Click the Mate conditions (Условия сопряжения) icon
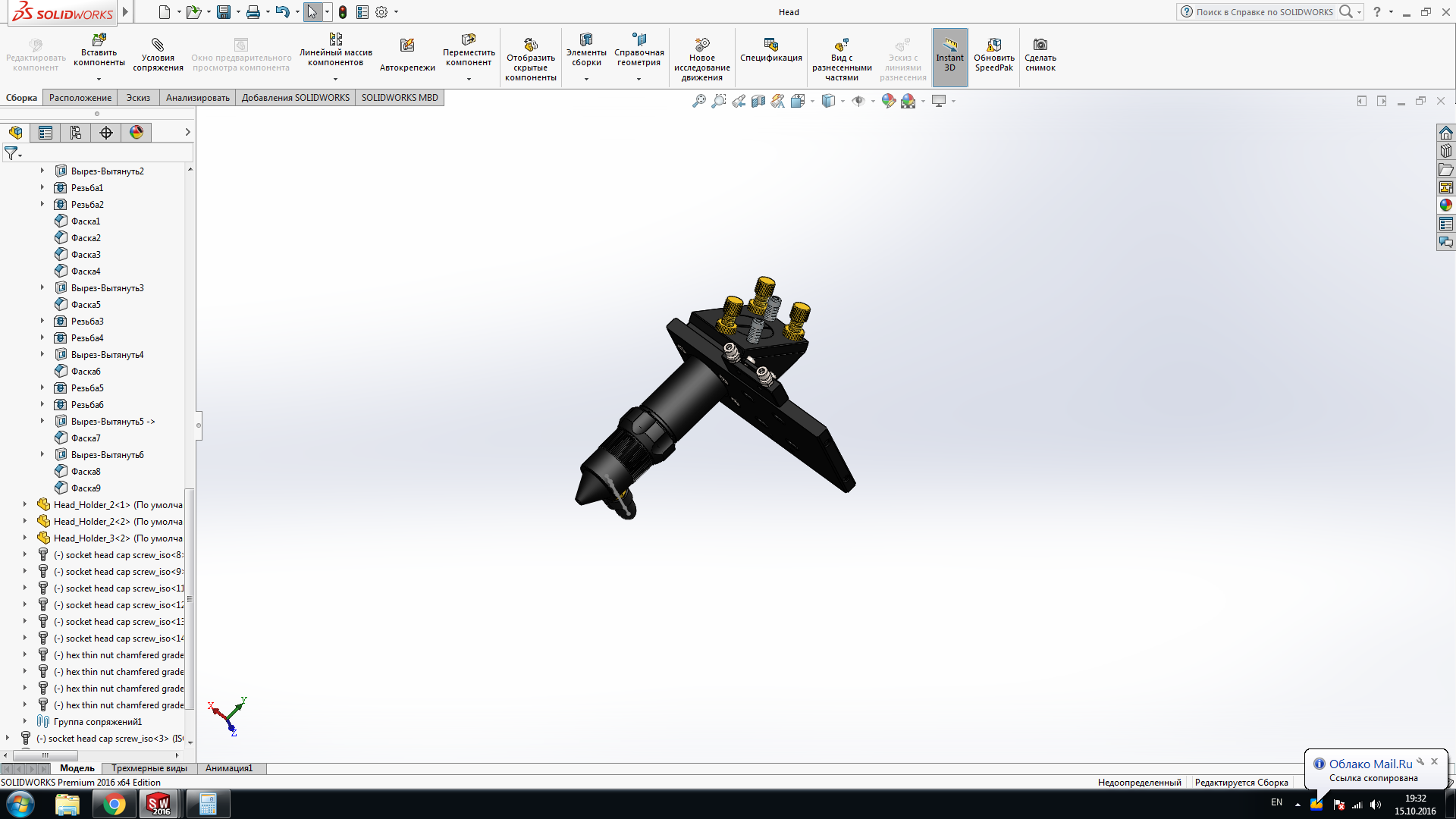The height and width of the screenshot is (819, 1456). [x=158, y=45]
